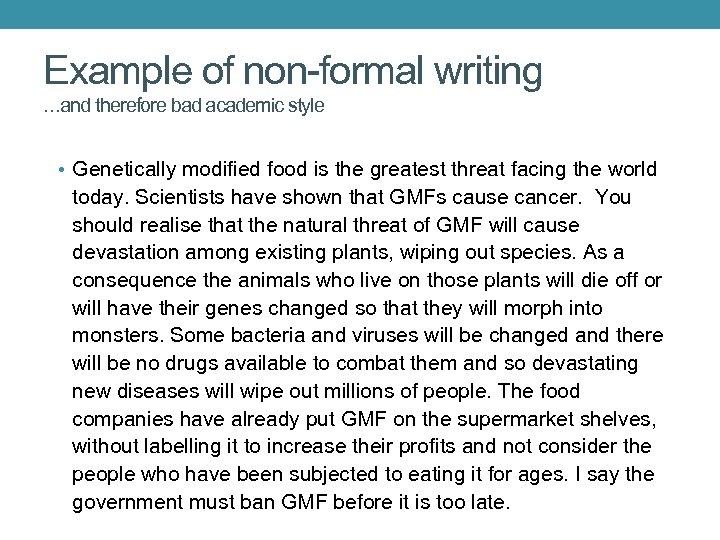Click the subtitle '…and therefore bad academic style'

(x=185, y=106)
